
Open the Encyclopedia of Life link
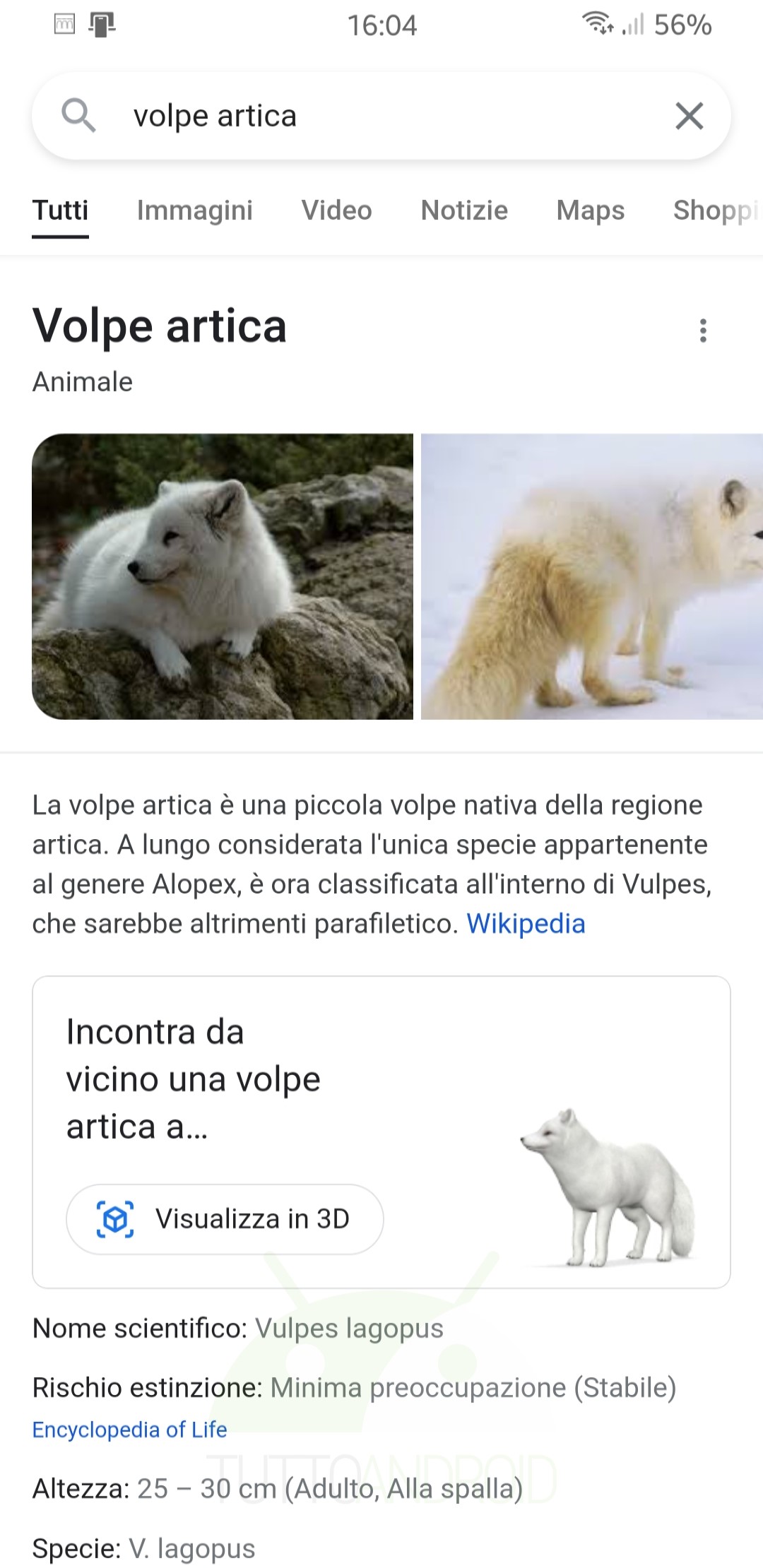click(129, 1430)
